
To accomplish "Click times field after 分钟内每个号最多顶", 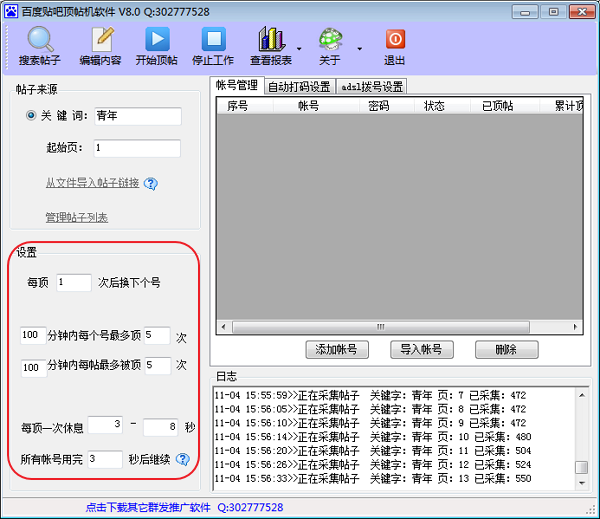I will coord(157,335).
